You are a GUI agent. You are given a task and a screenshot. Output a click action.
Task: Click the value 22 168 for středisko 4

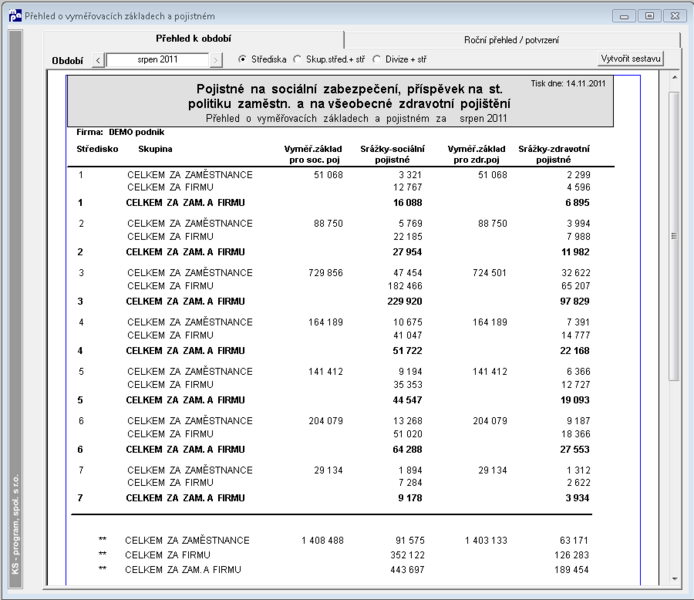pos(574,351)
